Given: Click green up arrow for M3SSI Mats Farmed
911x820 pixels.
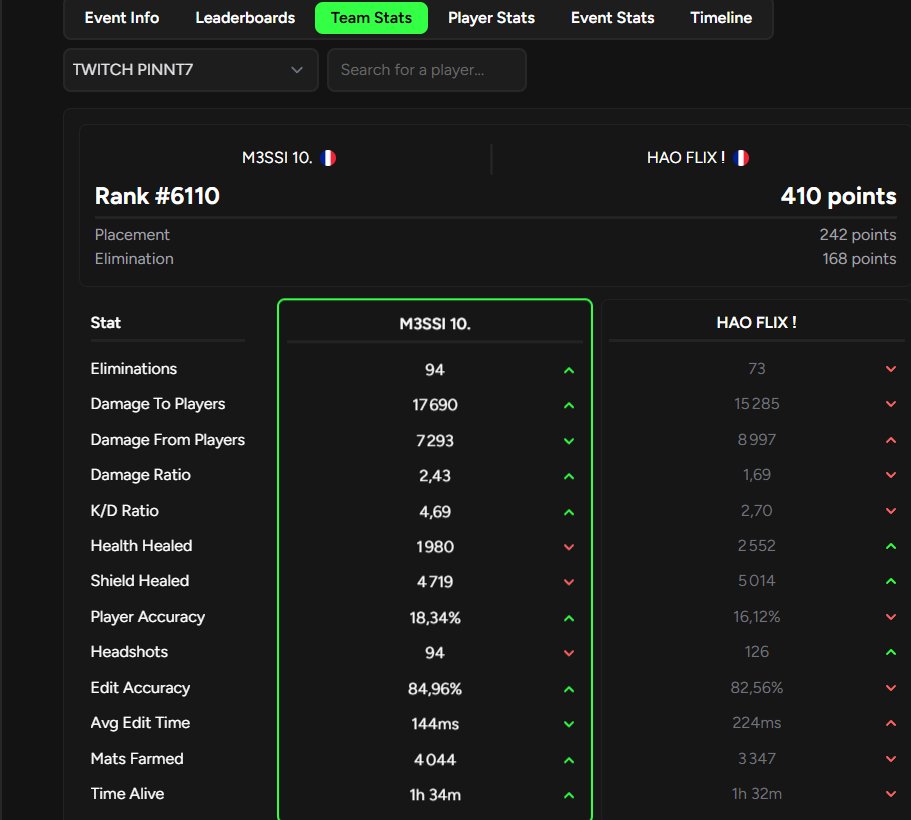Looking at the screenshot, I should [569, 760].
